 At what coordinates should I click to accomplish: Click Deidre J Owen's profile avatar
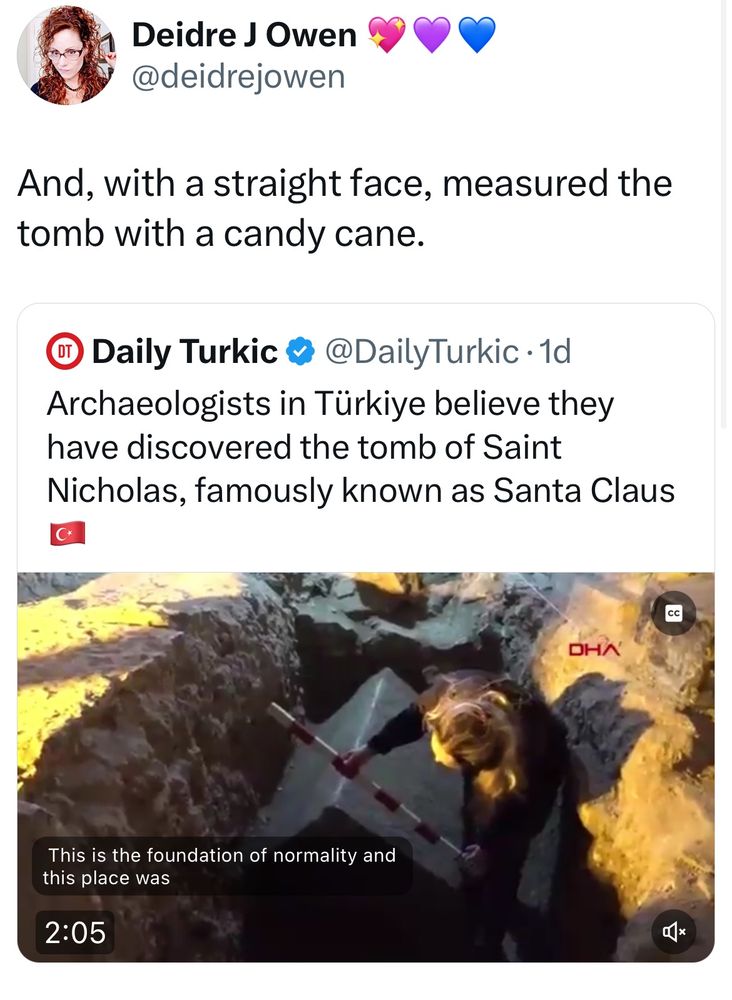[x=65, y=55]
